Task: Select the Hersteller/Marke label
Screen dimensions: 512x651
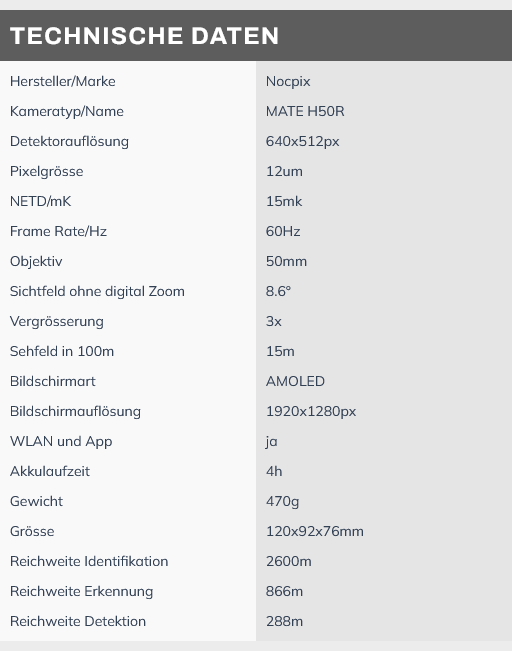Action: (x=63, y=81)
